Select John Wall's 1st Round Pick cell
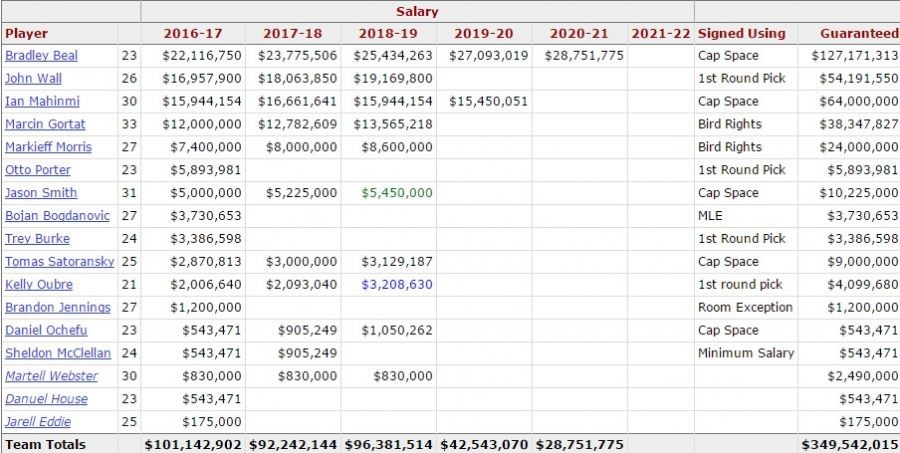The height and width of the screenshot is (453, 900). (742, 79)
